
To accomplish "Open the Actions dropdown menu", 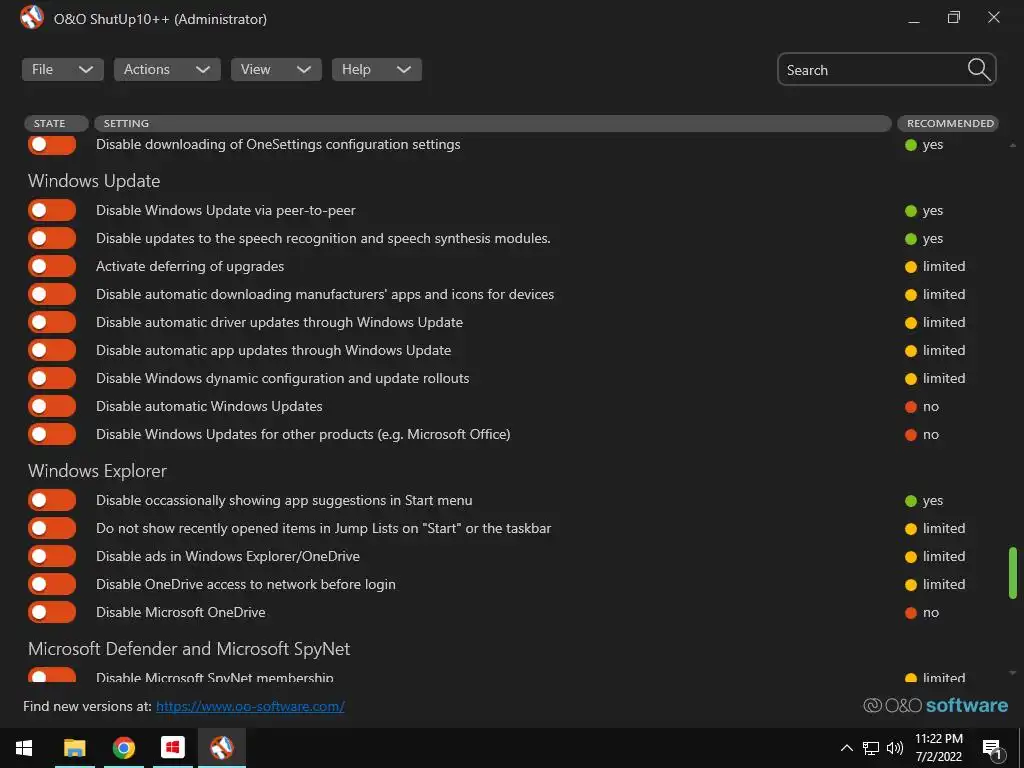I will coord(167,69).
